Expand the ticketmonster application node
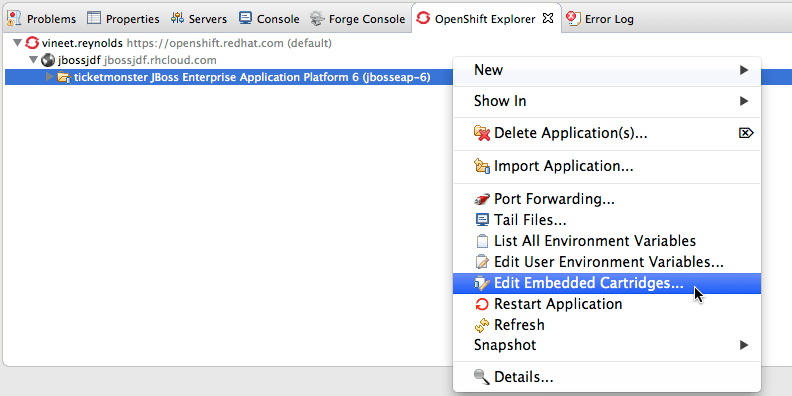792x396 pixels. pyautogui.click(x=50, y=77)
